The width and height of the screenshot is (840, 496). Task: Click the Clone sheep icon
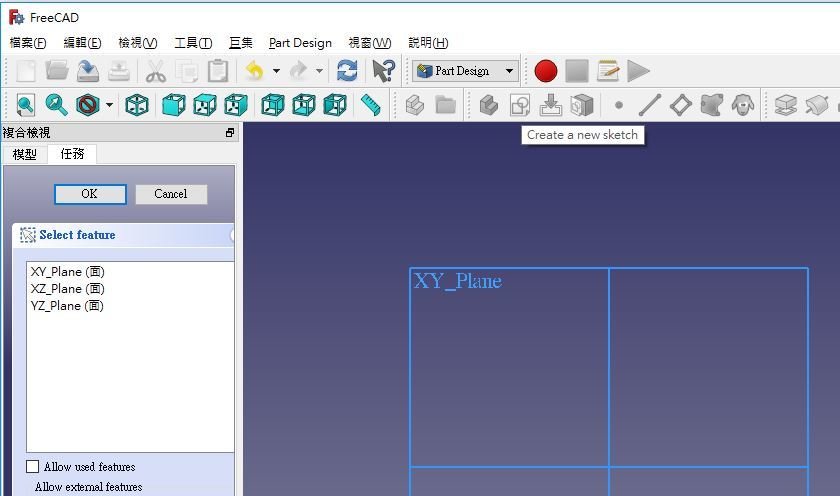pyautogui.click(x=743, y=105)
